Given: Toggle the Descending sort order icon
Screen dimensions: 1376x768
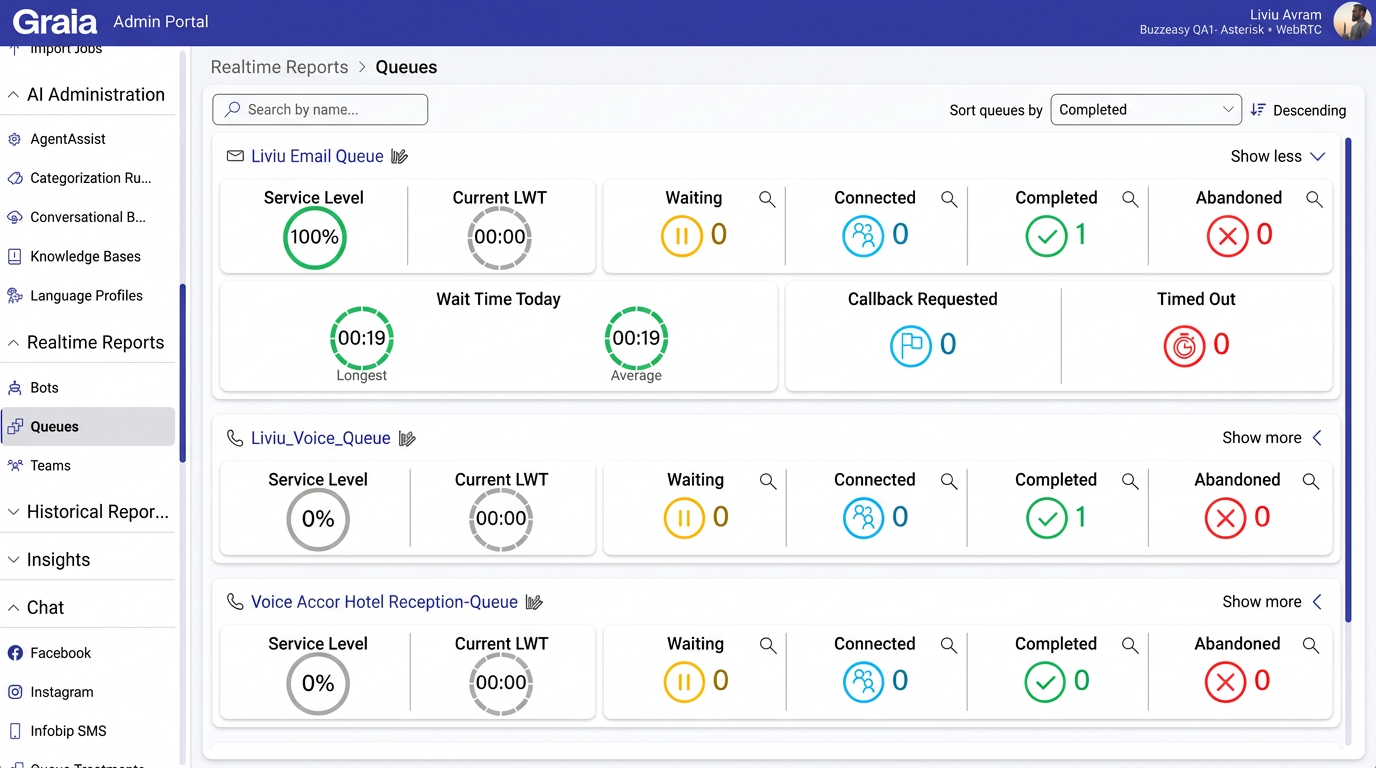Looking at the screenshot, I should coord(1258,110).
